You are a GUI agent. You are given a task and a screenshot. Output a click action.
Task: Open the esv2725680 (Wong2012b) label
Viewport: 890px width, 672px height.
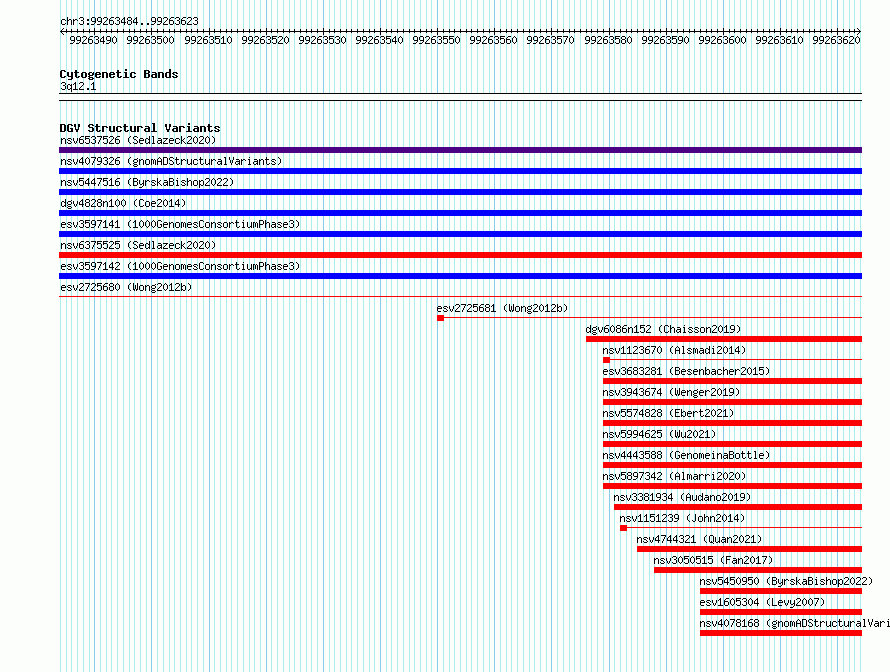coord(126,287)
